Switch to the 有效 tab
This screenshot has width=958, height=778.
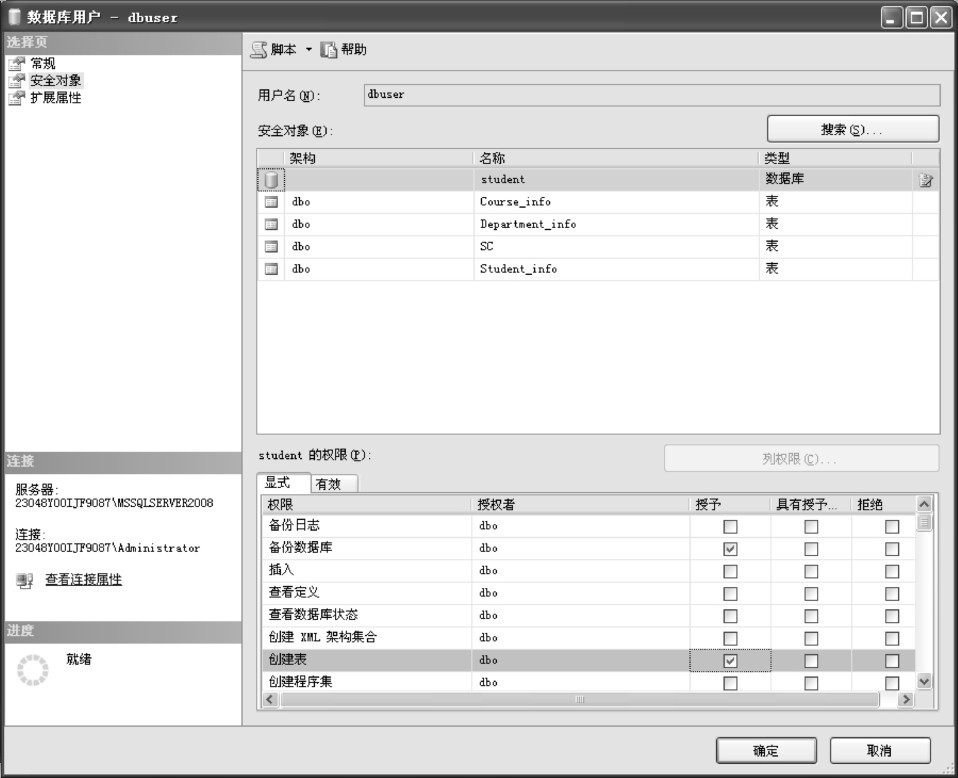tap(328, 484)
